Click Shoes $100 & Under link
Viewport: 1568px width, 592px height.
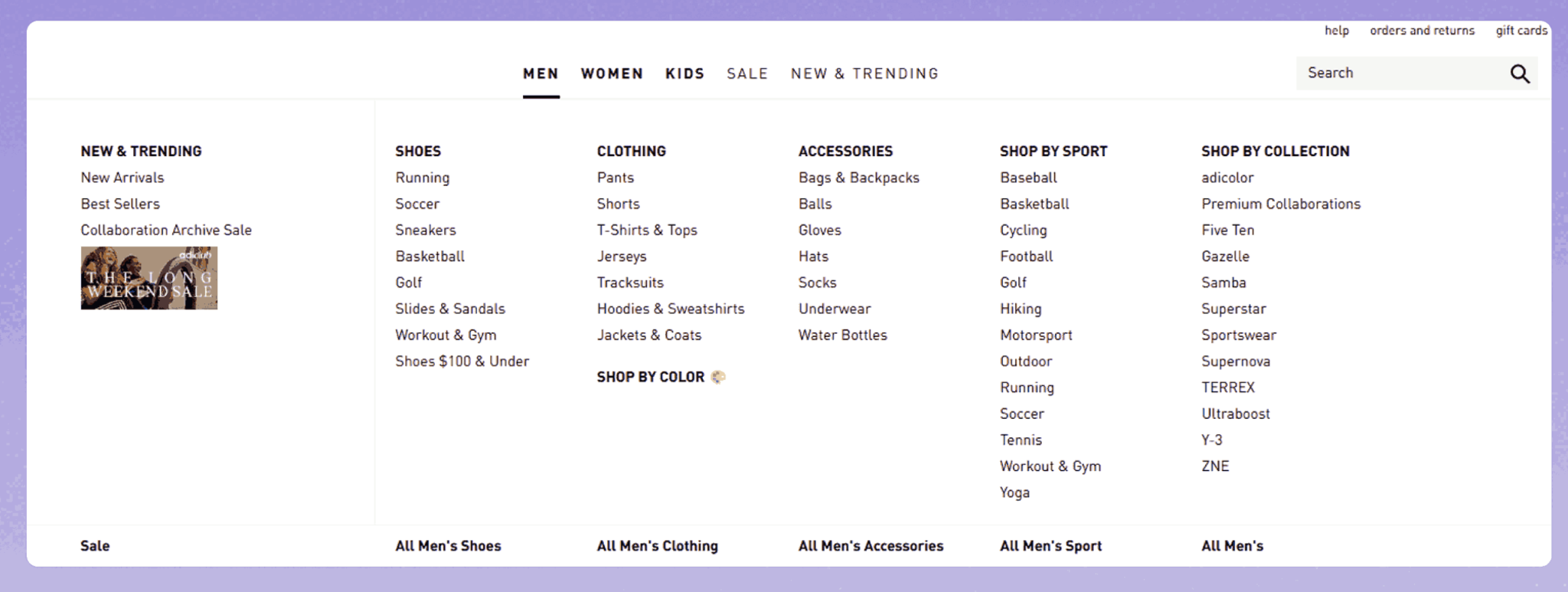462,361
